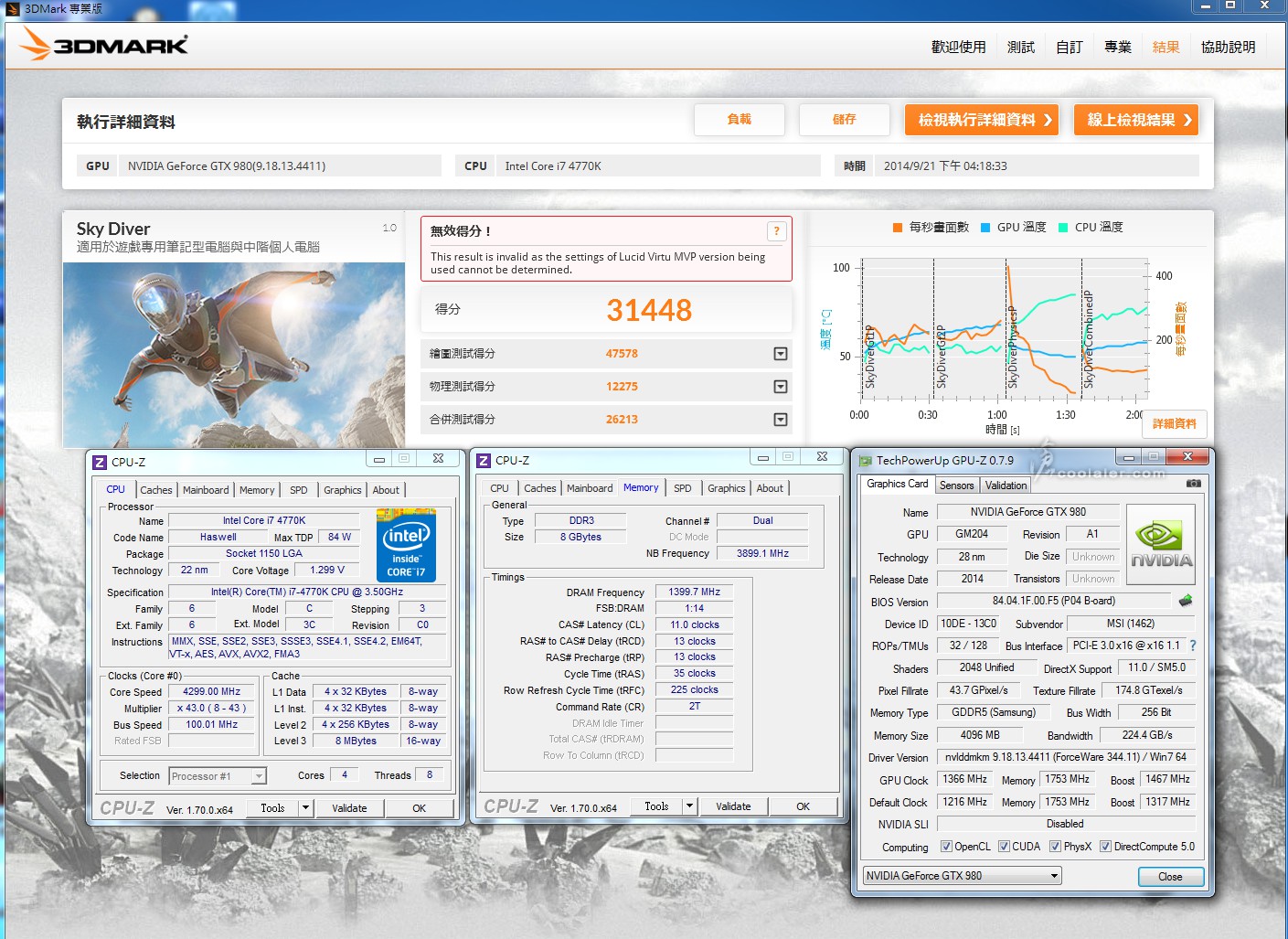Image resolution: width=1288 pixels, height=939 pixels.
Task: Click the Tools button in CPU-Z CPU window
Action: (272, 808)
